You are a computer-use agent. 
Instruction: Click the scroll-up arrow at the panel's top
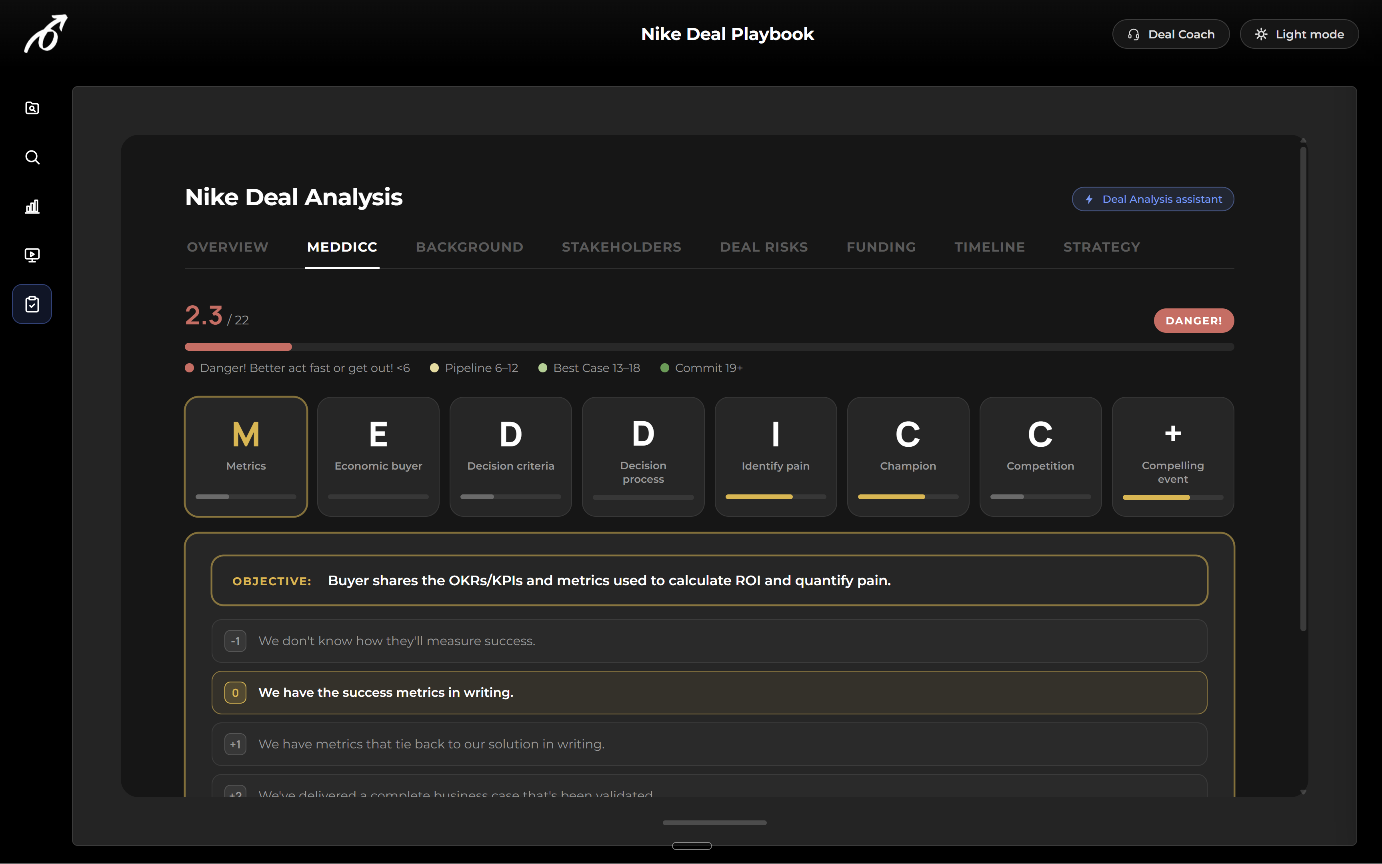click(1303, 140)
